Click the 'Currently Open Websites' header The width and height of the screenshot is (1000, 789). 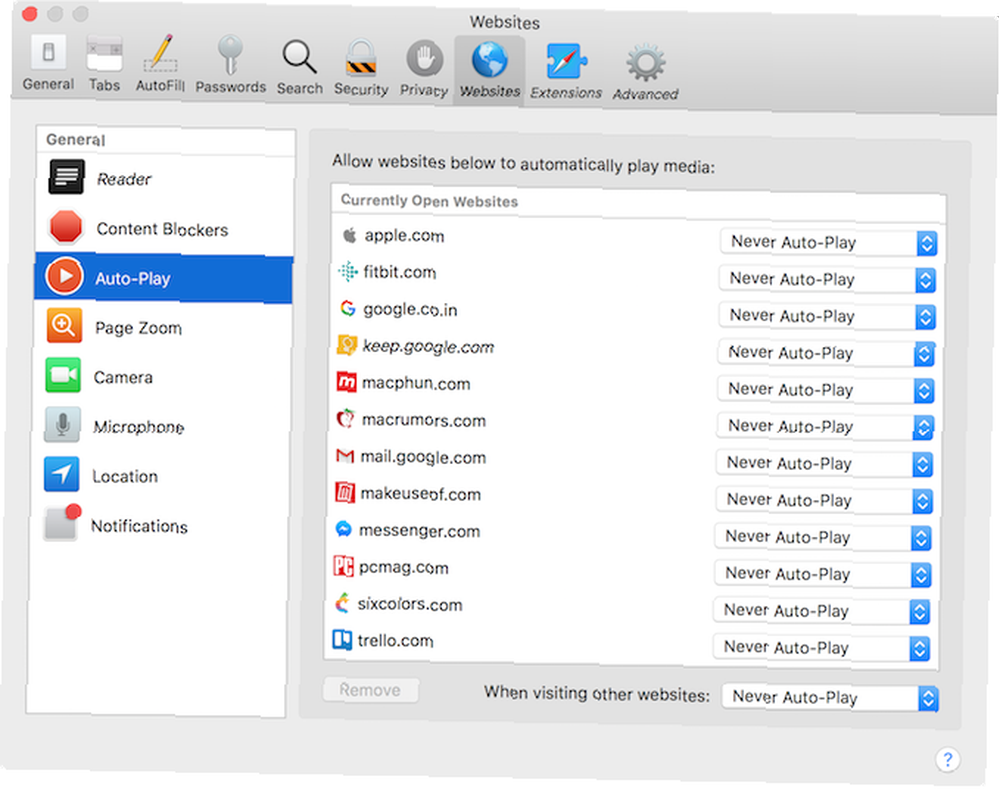coord(429,201)
